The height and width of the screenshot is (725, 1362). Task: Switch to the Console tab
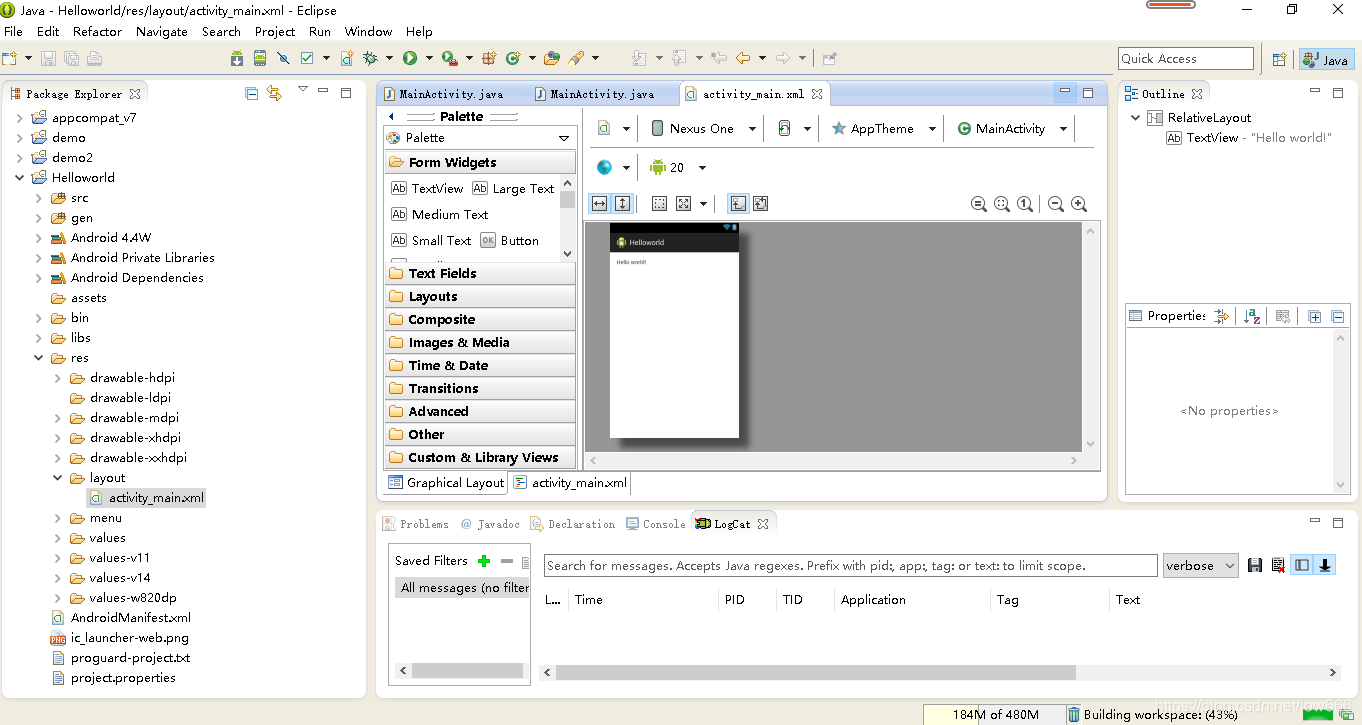(x=655, y=523)
